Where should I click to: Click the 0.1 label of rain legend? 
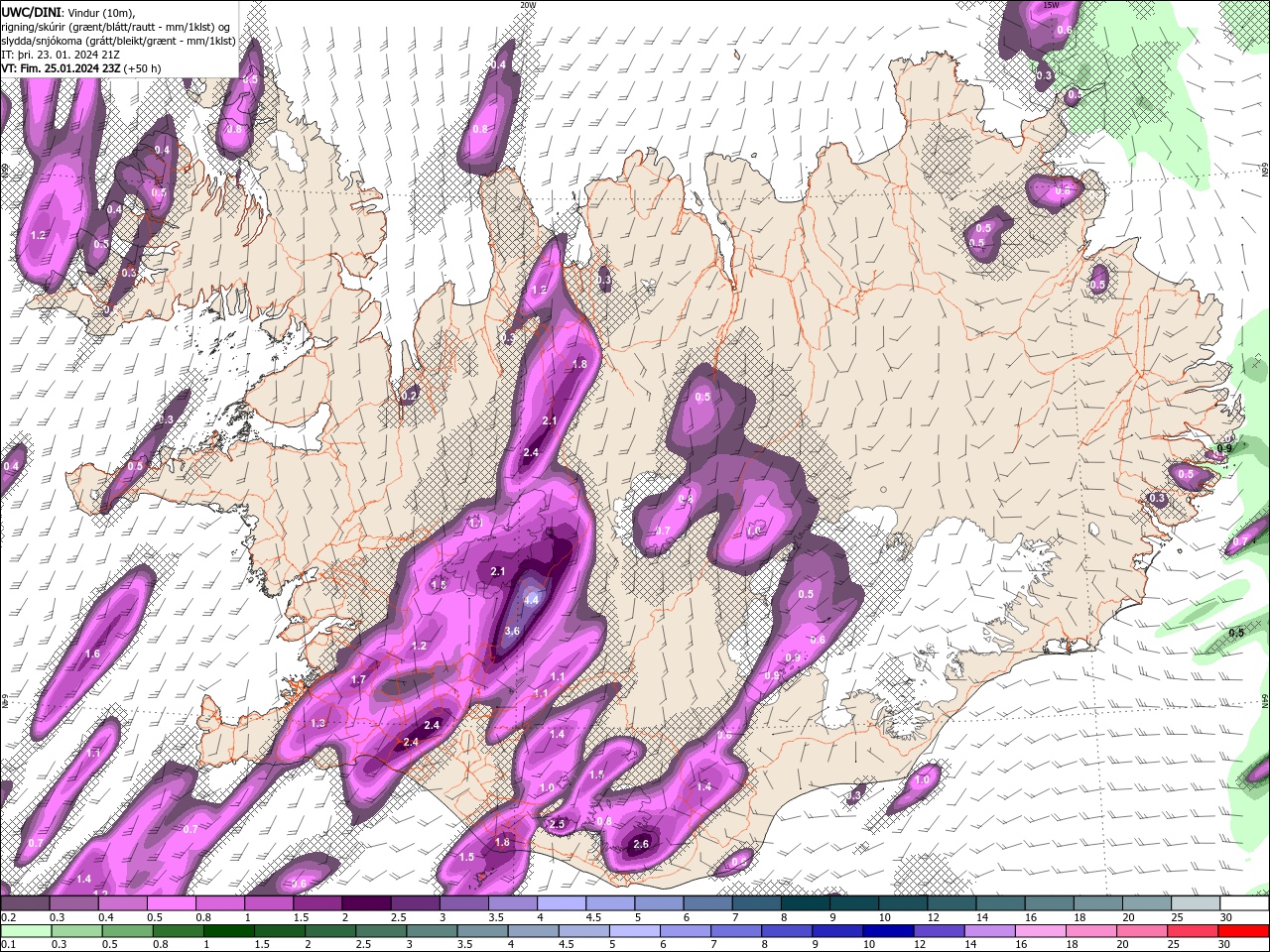click(x=8, y=945)
